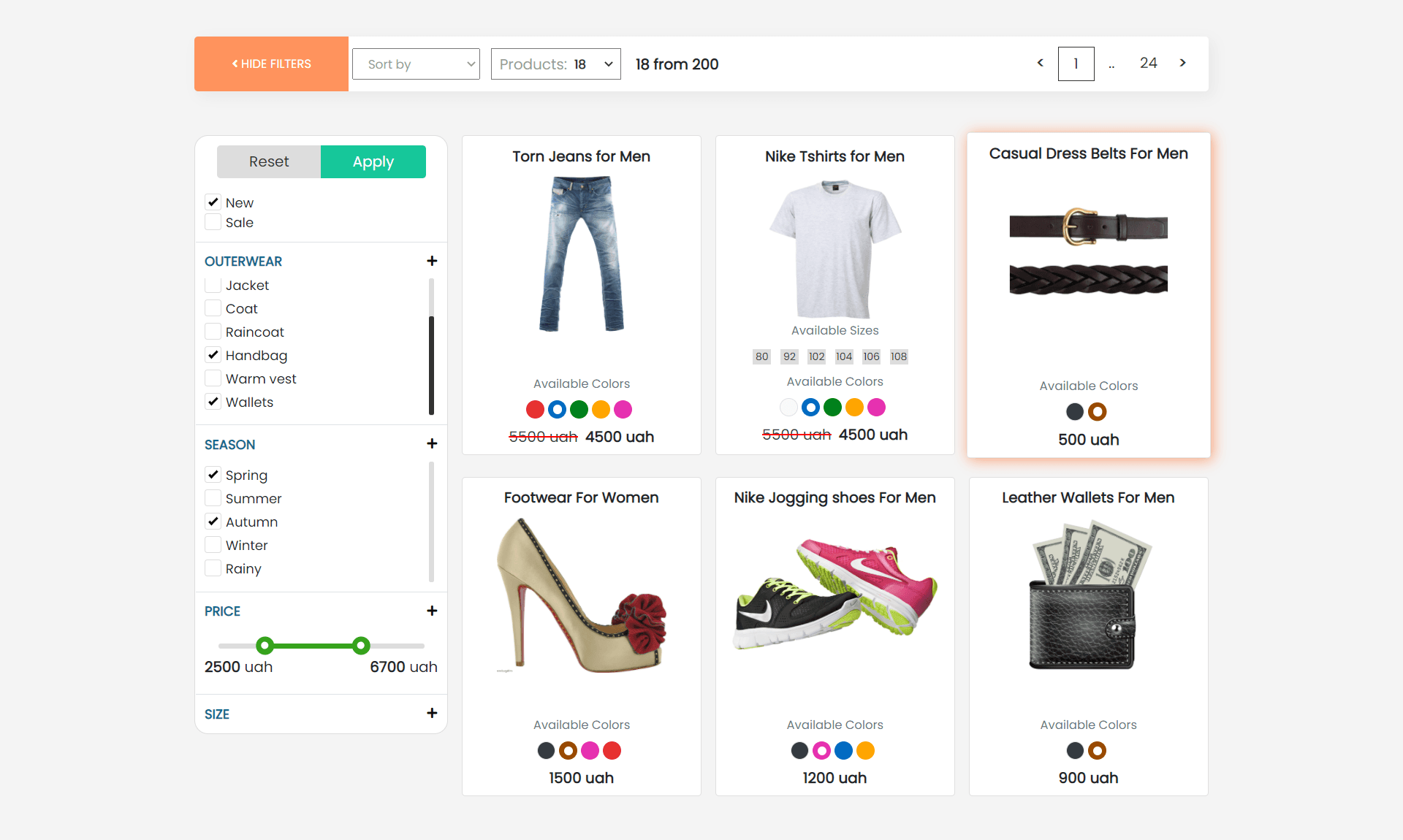Click the Leather Wallets For Men product image
This screenshot has height=840, width=1403.
[x=1087, y=595]
